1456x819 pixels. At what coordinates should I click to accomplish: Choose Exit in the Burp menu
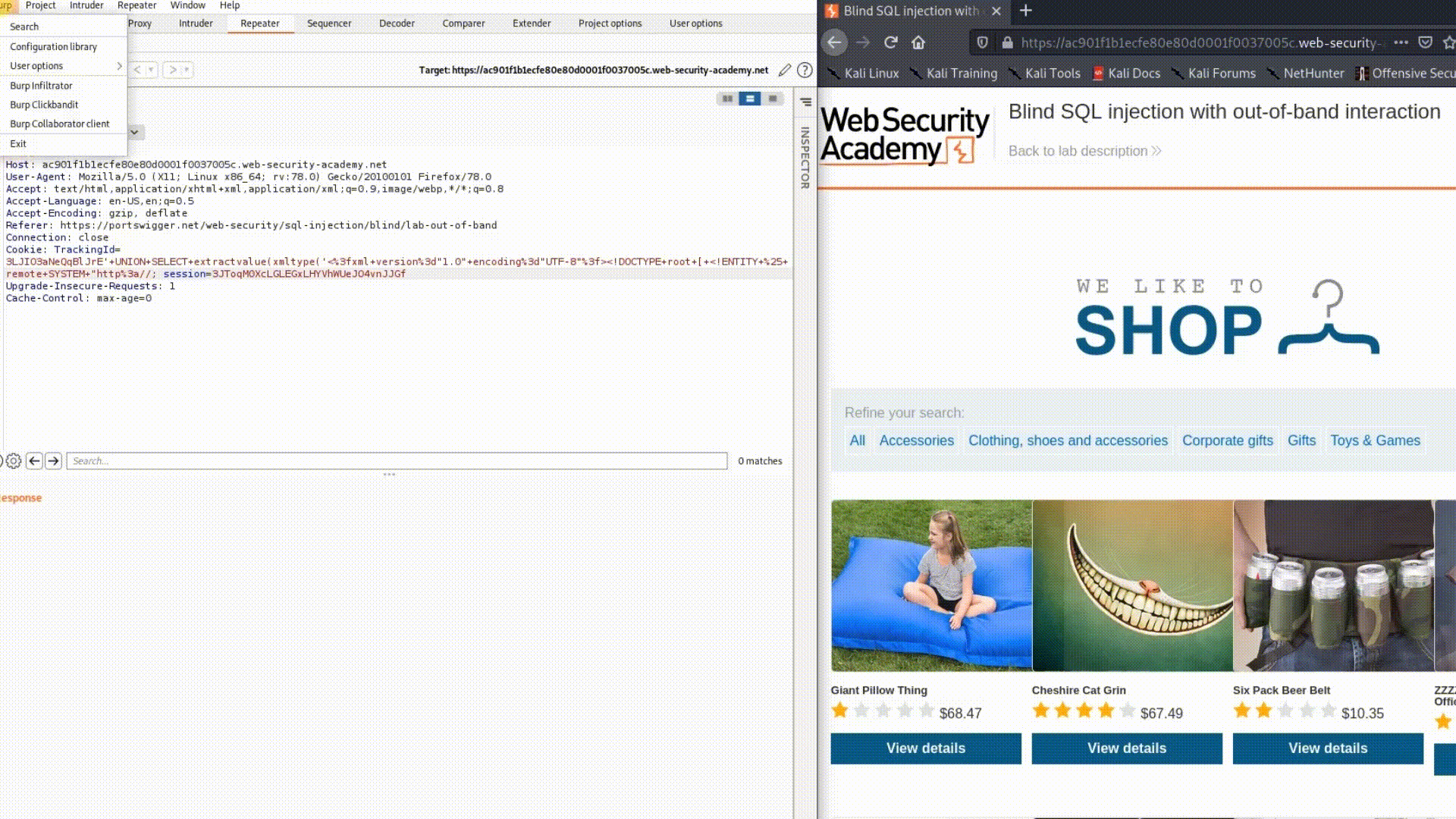(63, 143)
